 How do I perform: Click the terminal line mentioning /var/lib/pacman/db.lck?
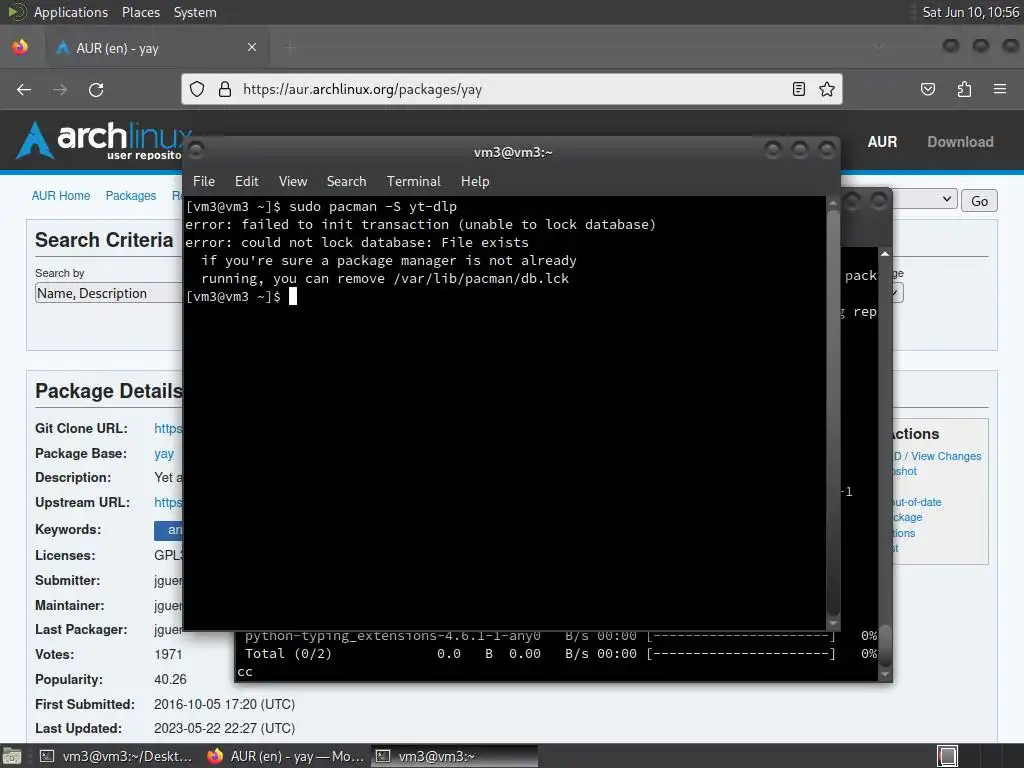[x=385, y=279]
